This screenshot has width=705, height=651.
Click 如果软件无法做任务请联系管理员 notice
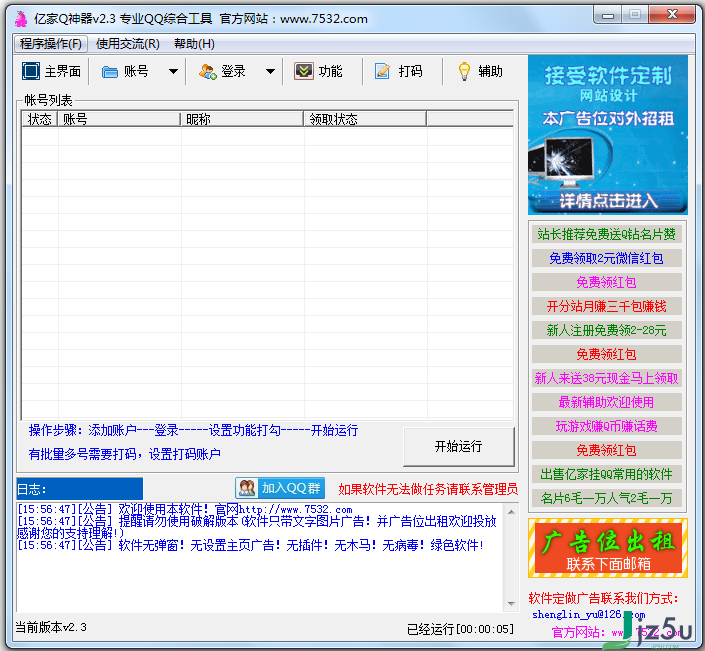click(428, 489)
